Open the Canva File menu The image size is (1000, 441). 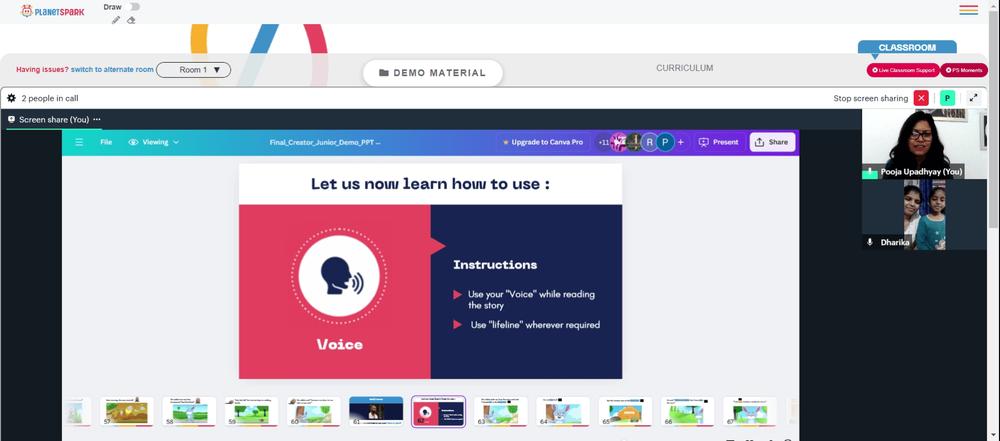(x=106, y=142)
